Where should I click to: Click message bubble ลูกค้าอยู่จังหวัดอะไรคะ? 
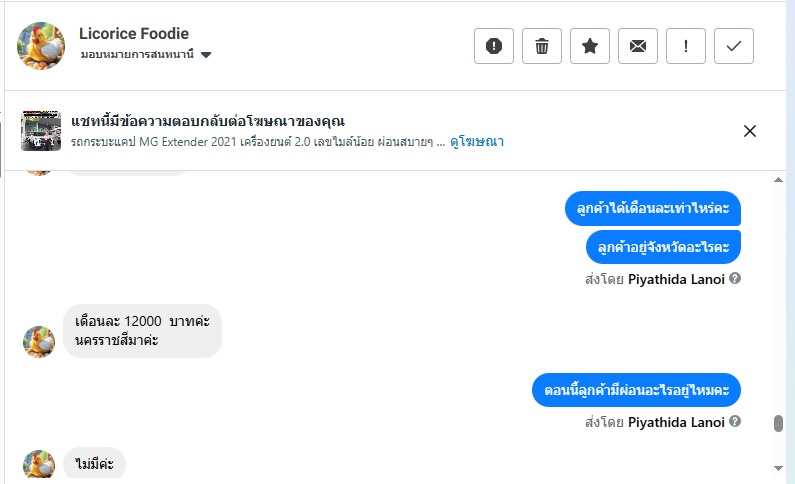(x=663, y=246)
